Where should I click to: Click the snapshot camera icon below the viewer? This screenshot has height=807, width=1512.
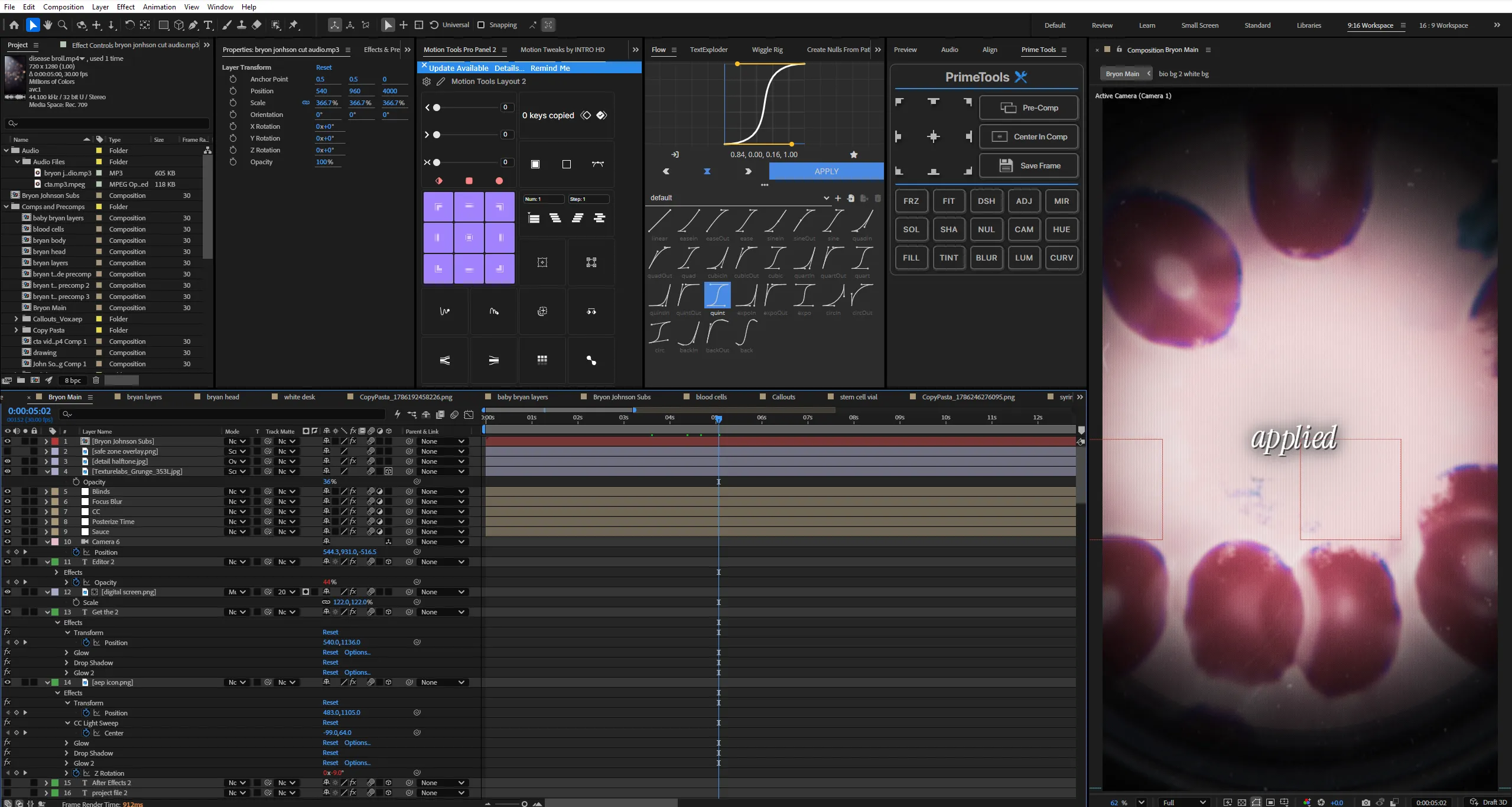(1365, 802)
